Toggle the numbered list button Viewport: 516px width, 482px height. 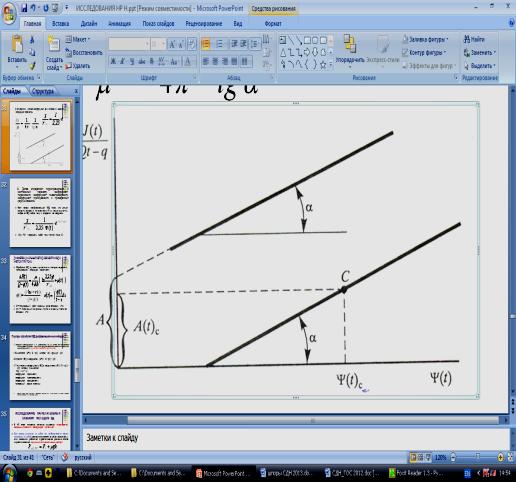(x=220, y=44)
